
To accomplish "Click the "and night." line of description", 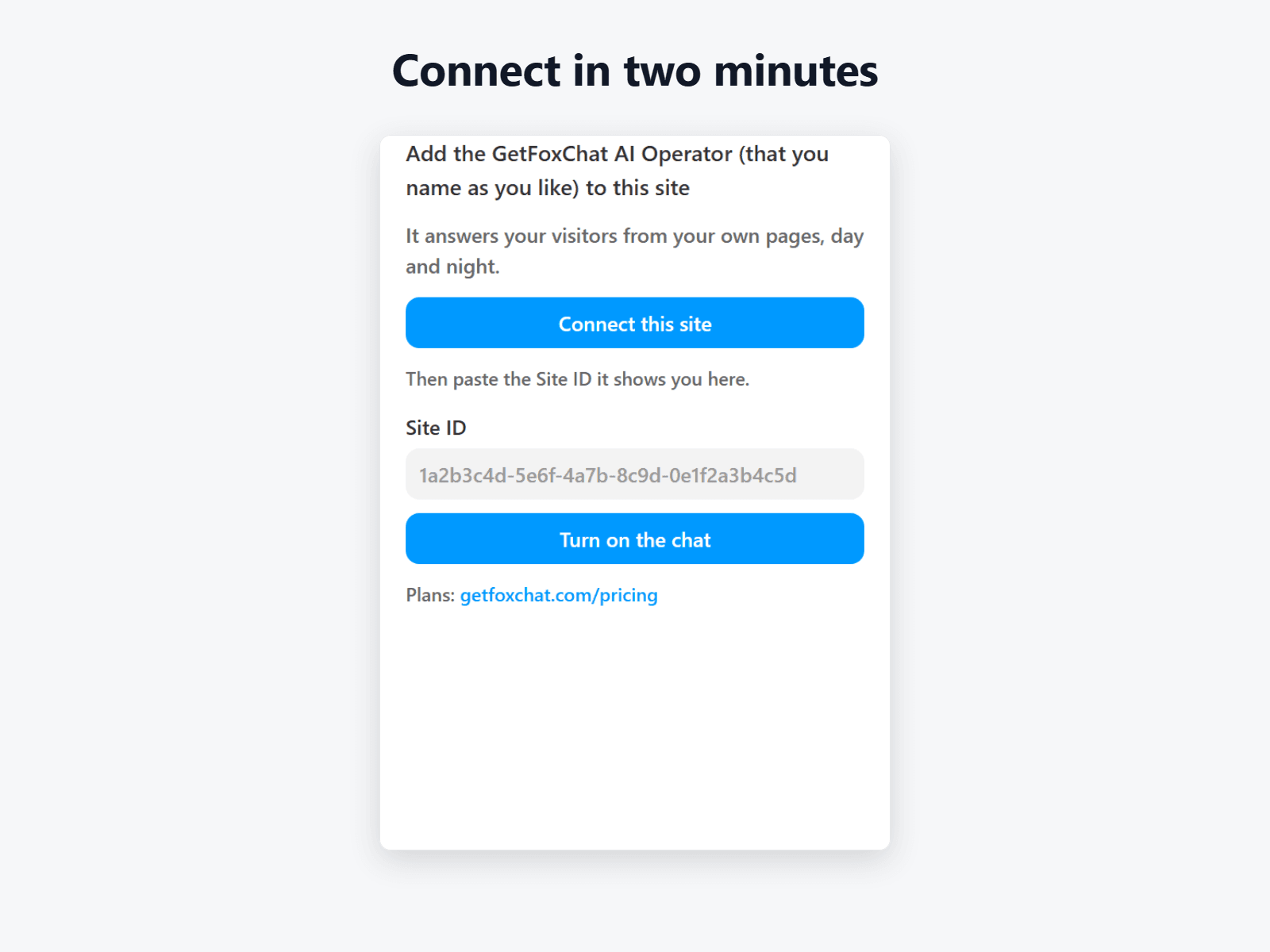I will (452, 267).
